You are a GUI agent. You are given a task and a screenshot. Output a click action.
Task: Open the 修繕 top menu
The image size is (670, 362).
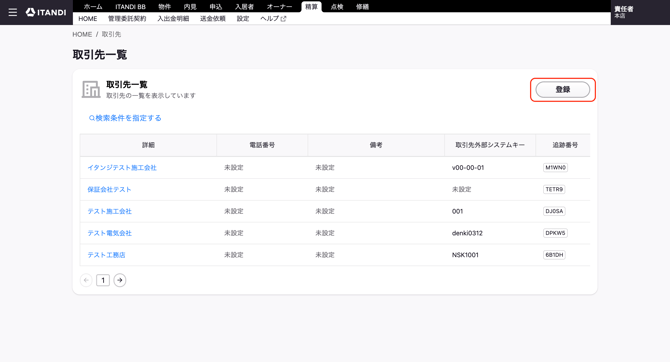pos(363,6)
